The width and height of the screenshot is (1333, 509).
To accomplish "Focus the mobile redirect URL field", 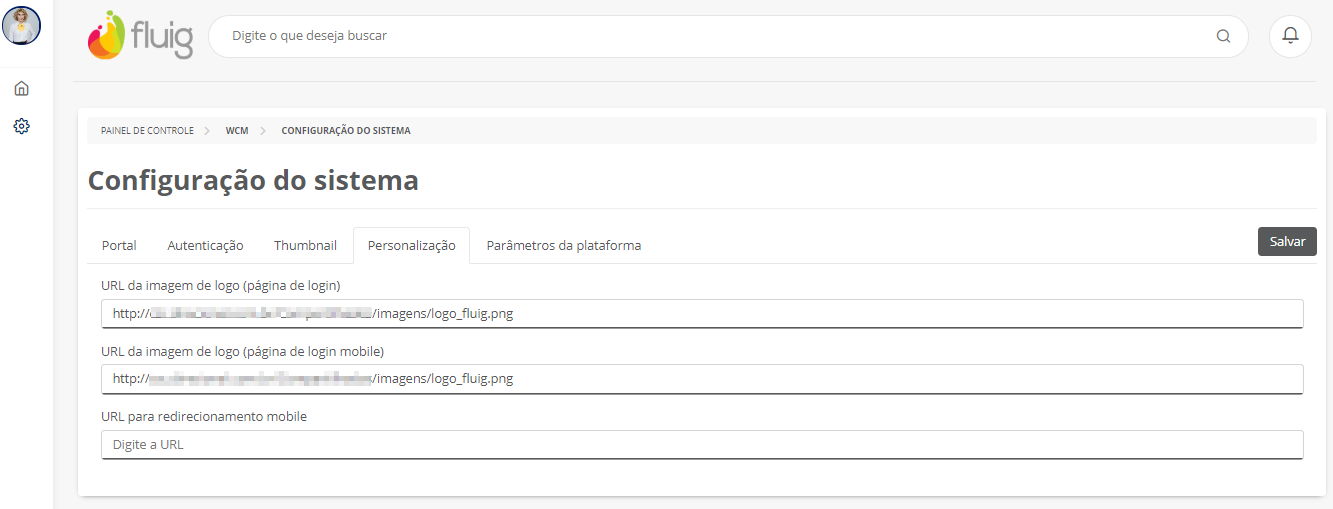I will (x=702, y=444).
